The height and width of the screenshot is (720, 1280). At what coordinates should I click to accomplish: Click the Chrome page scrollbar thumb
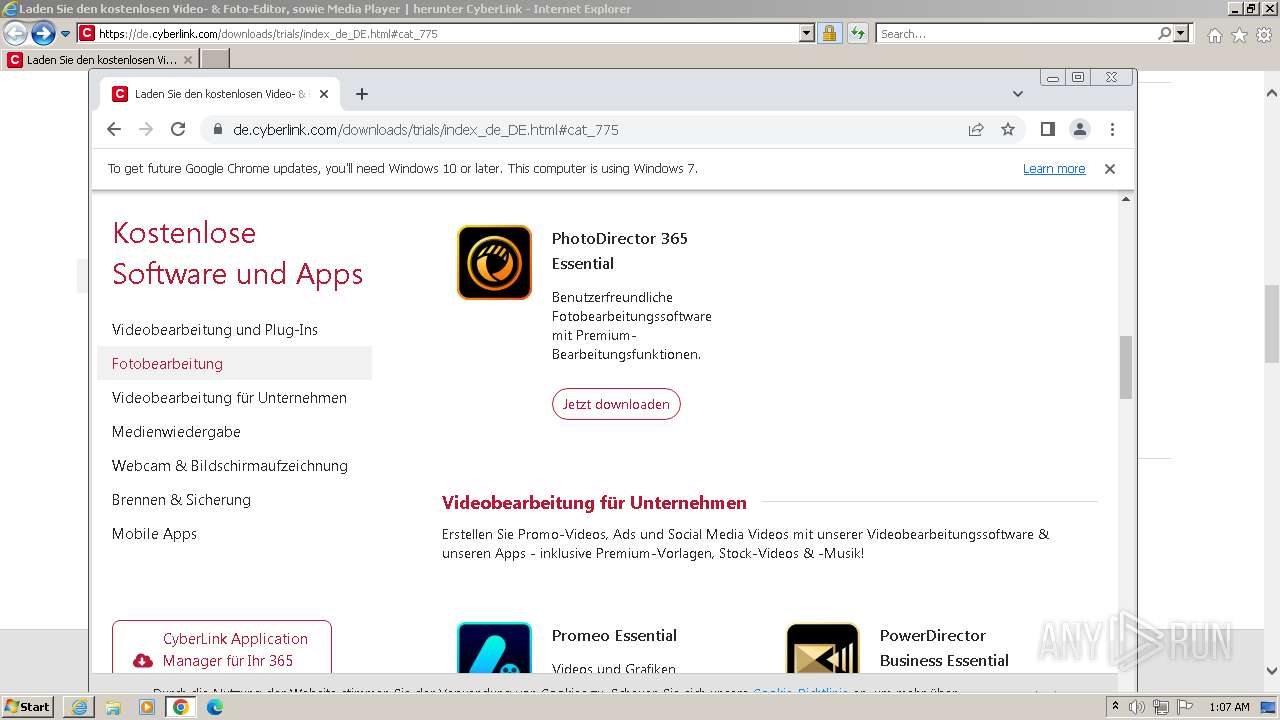pyautogui.click(x=1125, y=367)
